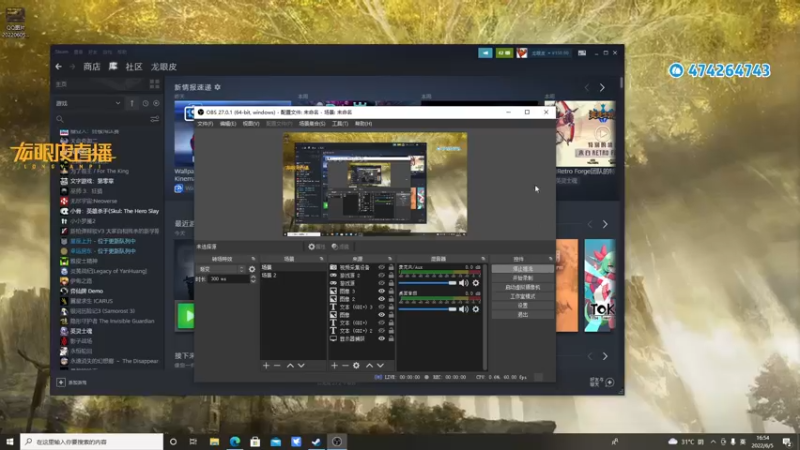
Task: Open transition type dropdown in OBS
Action: (x=222, y=269)
